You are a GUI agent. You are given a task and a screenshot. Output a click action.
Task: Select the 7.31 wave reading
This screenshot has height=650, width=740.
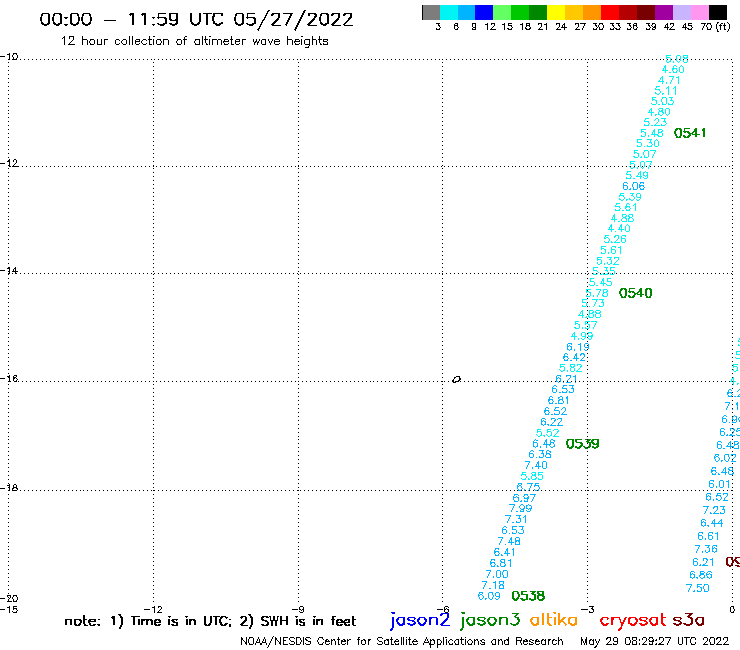pos(516,519)
